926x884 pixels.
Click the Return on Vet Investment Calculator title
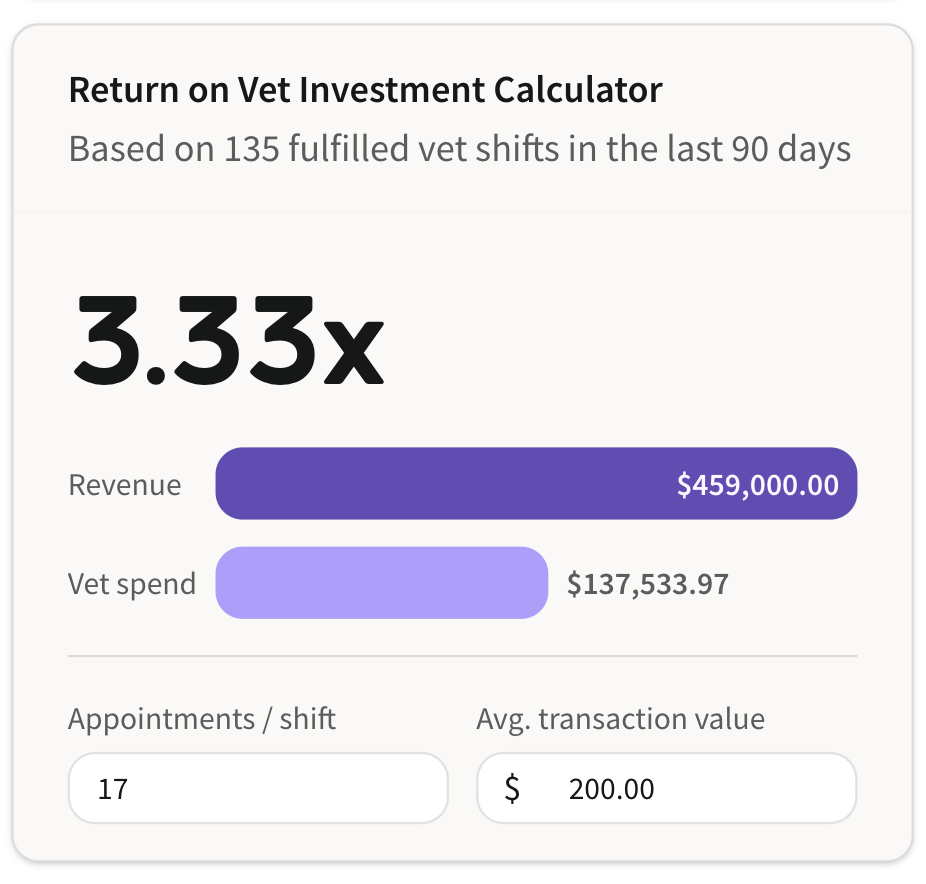366,90
